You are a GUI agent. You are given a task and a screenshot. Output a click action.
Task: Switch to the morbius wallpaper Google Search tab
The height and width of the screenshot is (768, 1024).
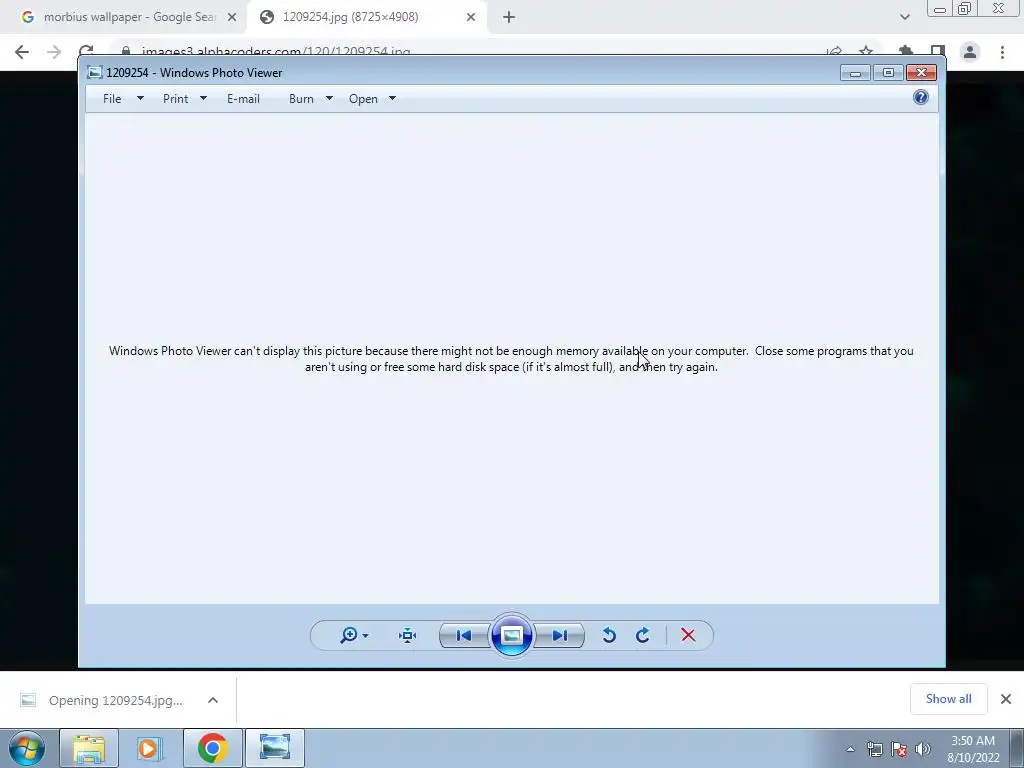(123, 17)
